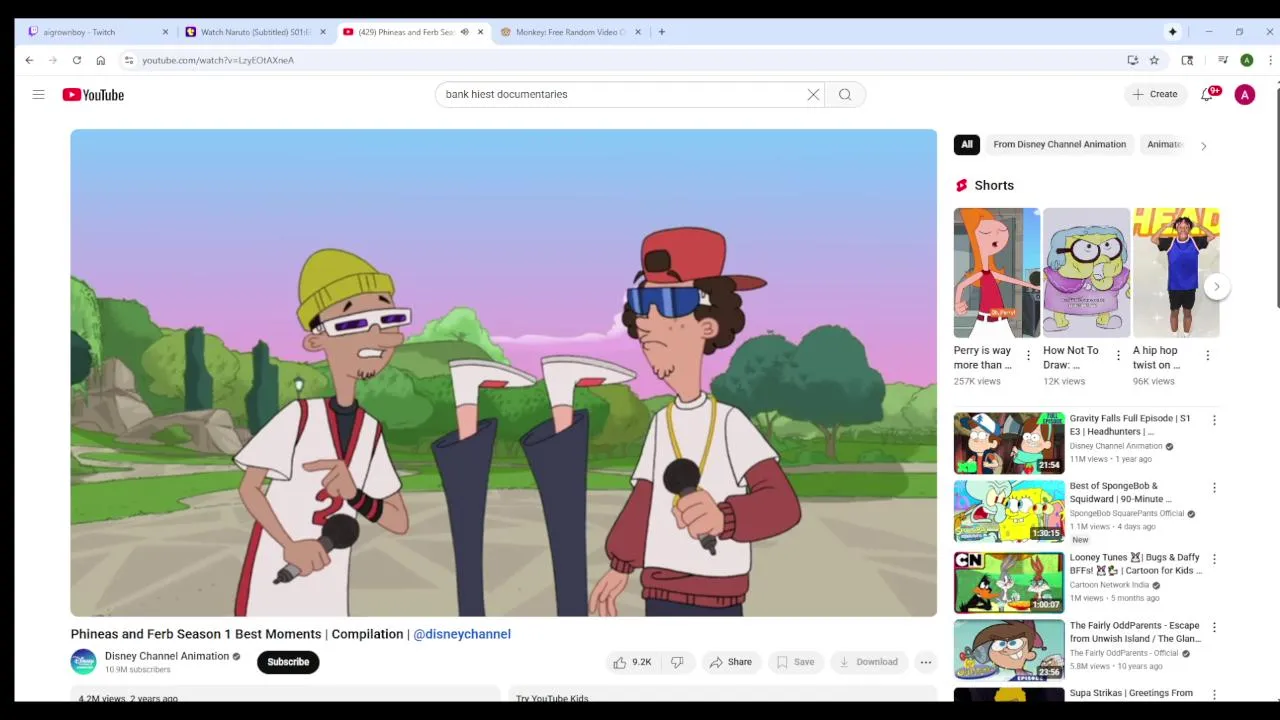The width and height of the screenshot is (1280, 720).
Task: Open options for 'A hip hop twist' short
Action: coord(1207,355)
